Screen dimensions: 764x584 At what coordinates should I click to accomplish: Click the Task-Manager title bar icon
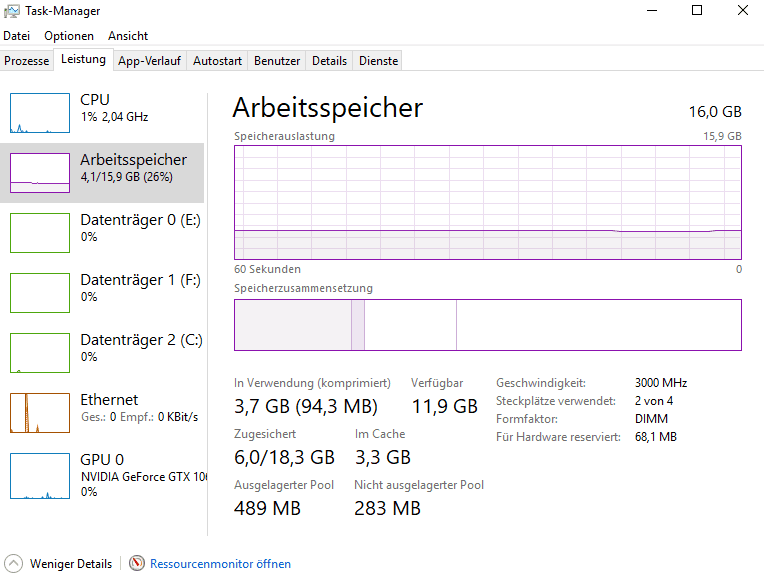pyautogui.click(x=12, y=11)
